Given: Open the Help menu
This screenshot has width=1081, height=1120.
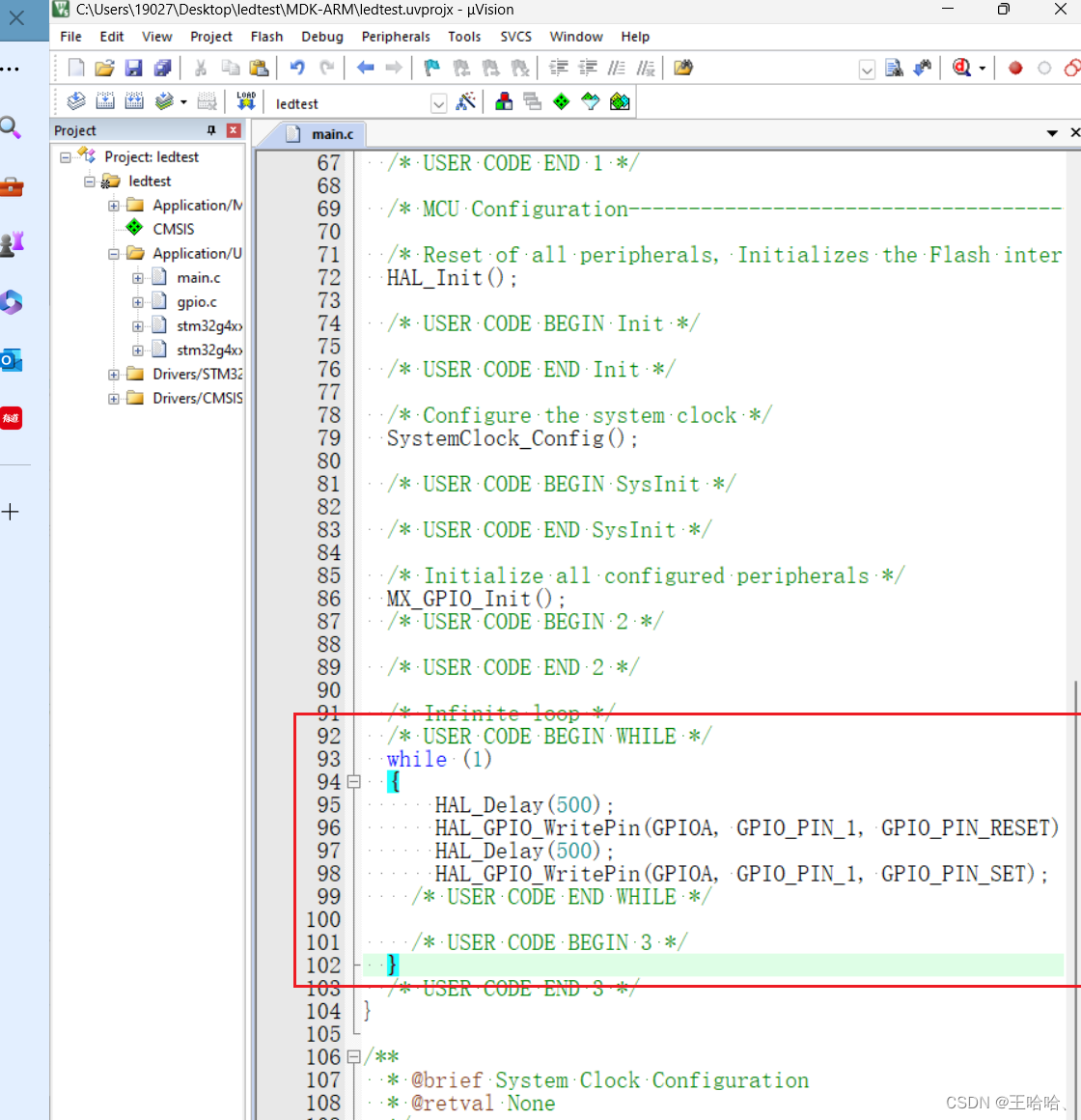Looking at the screenshot, I should [x=635, y=37].
